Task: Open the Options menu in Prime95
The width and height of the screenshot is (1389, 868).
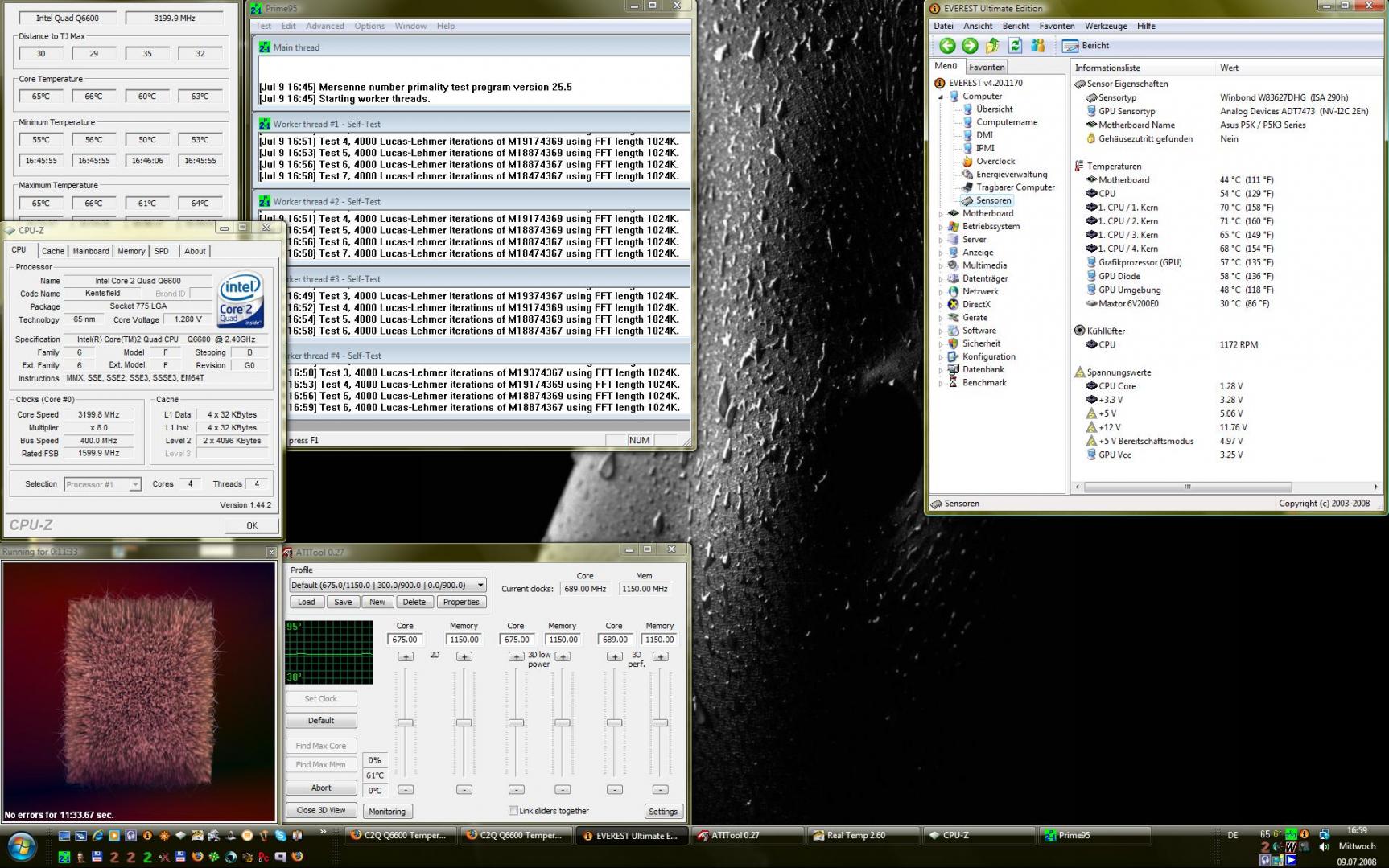Action: pyautogui.click(x=369, y=26)
